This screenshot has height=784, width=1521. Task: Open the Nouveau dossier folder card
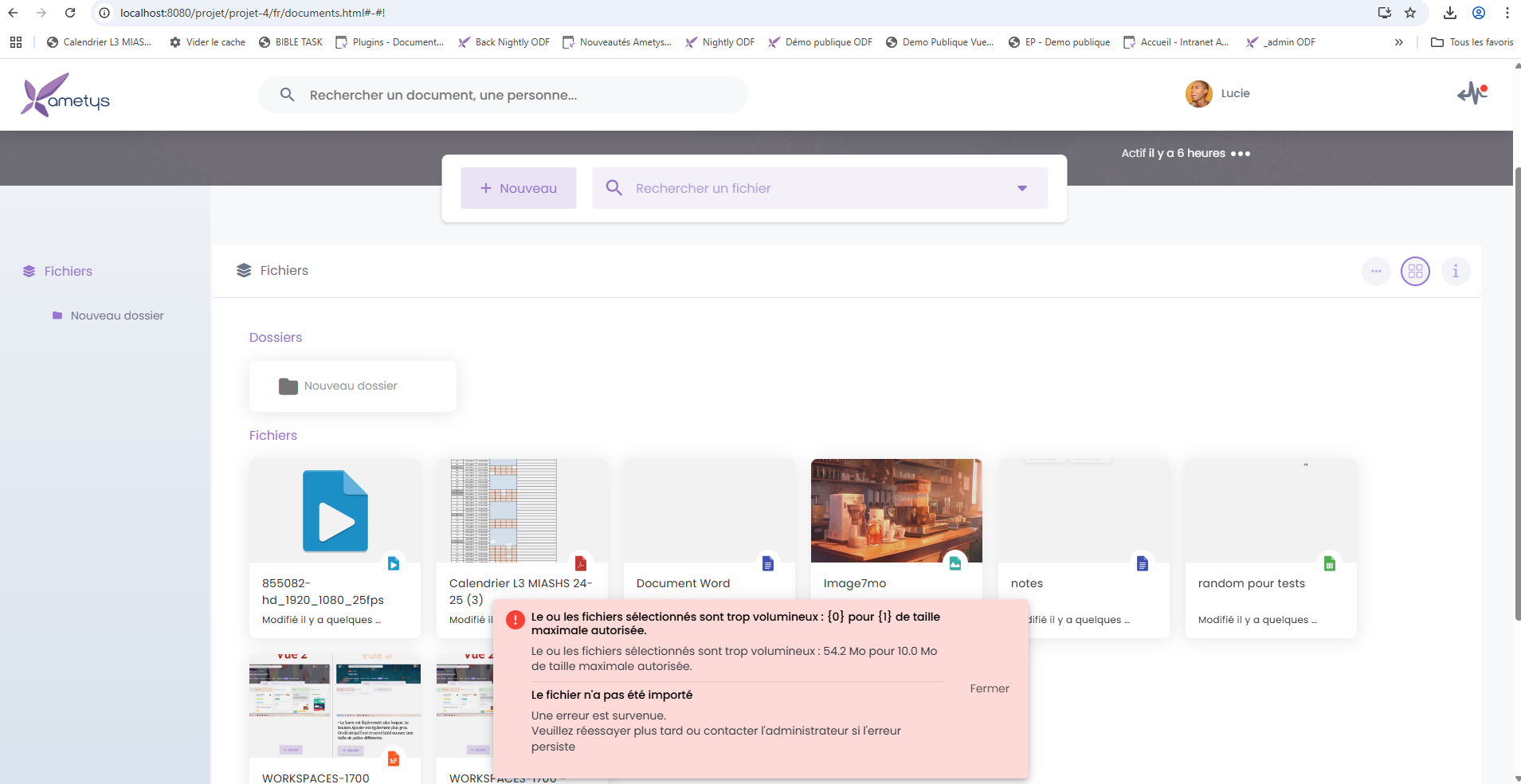pos(352,386)
